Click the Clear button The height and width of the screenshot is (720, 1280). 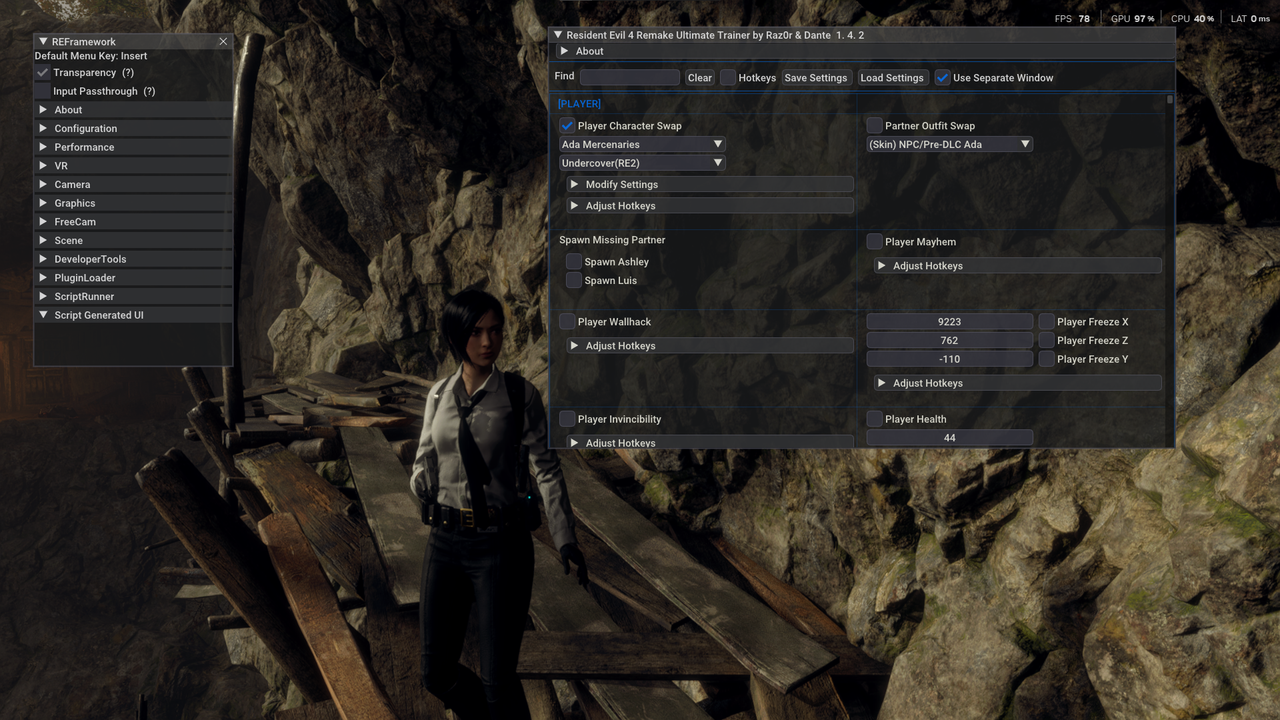pos(700,77)
